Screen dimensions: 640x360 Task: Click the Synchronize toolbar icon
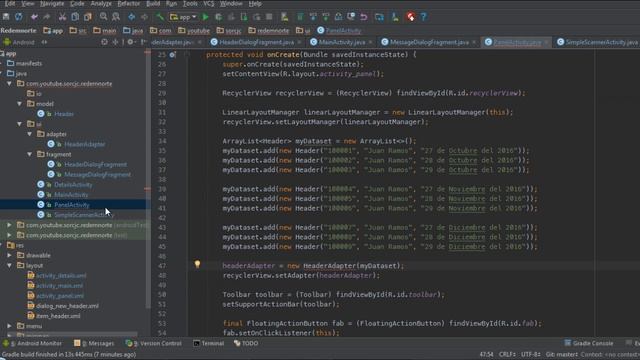pyautogui.click(x=19, y=17)
